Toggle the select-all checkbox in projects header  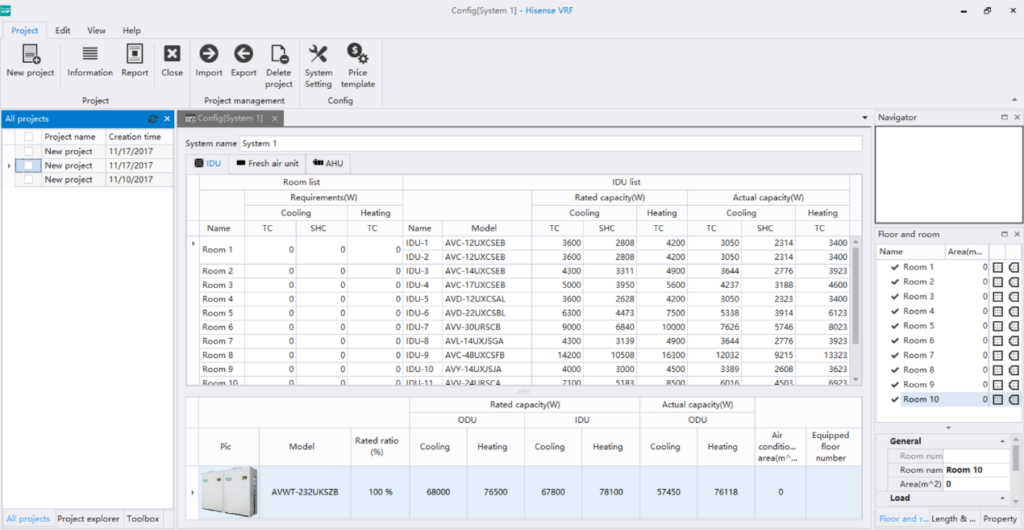click(x=28, y=137)
